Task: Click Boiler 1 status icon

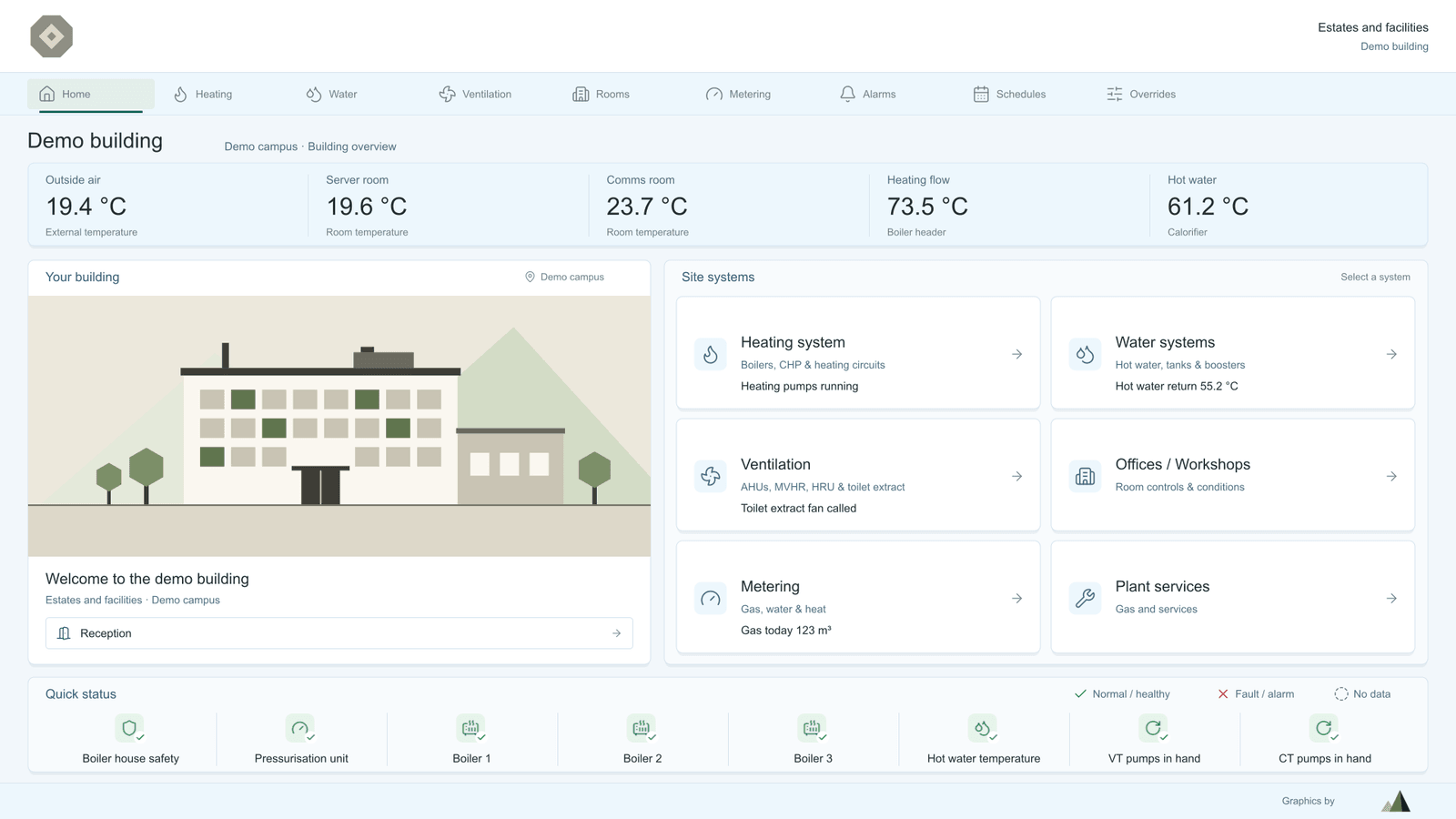Action: [x=471, y=728]
